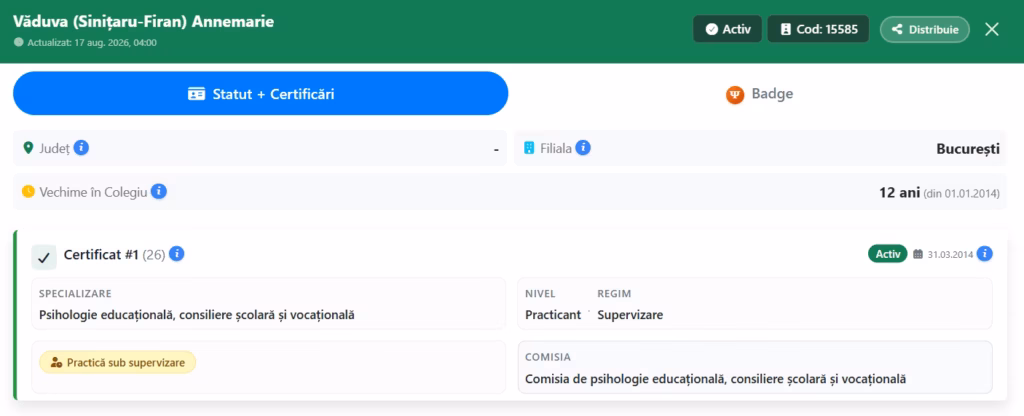Click the green location pin icon
The height and width of the screenshot is (416, 1024).
[28, 148]
